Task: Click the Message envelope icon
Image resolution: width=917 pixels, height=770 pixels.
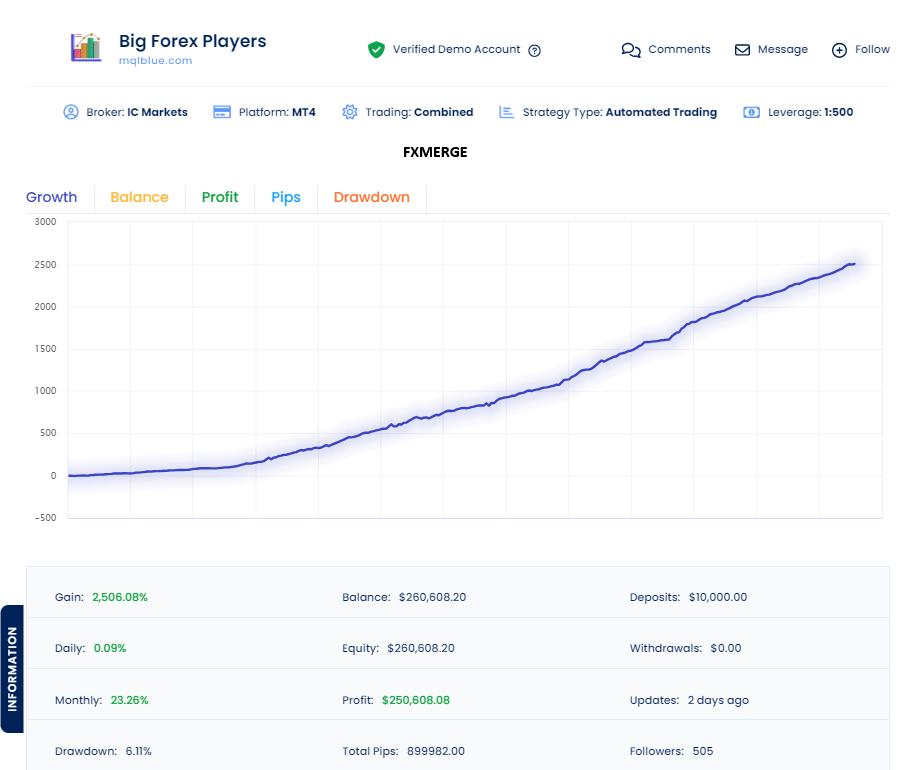Action: [x=742, y=49]
